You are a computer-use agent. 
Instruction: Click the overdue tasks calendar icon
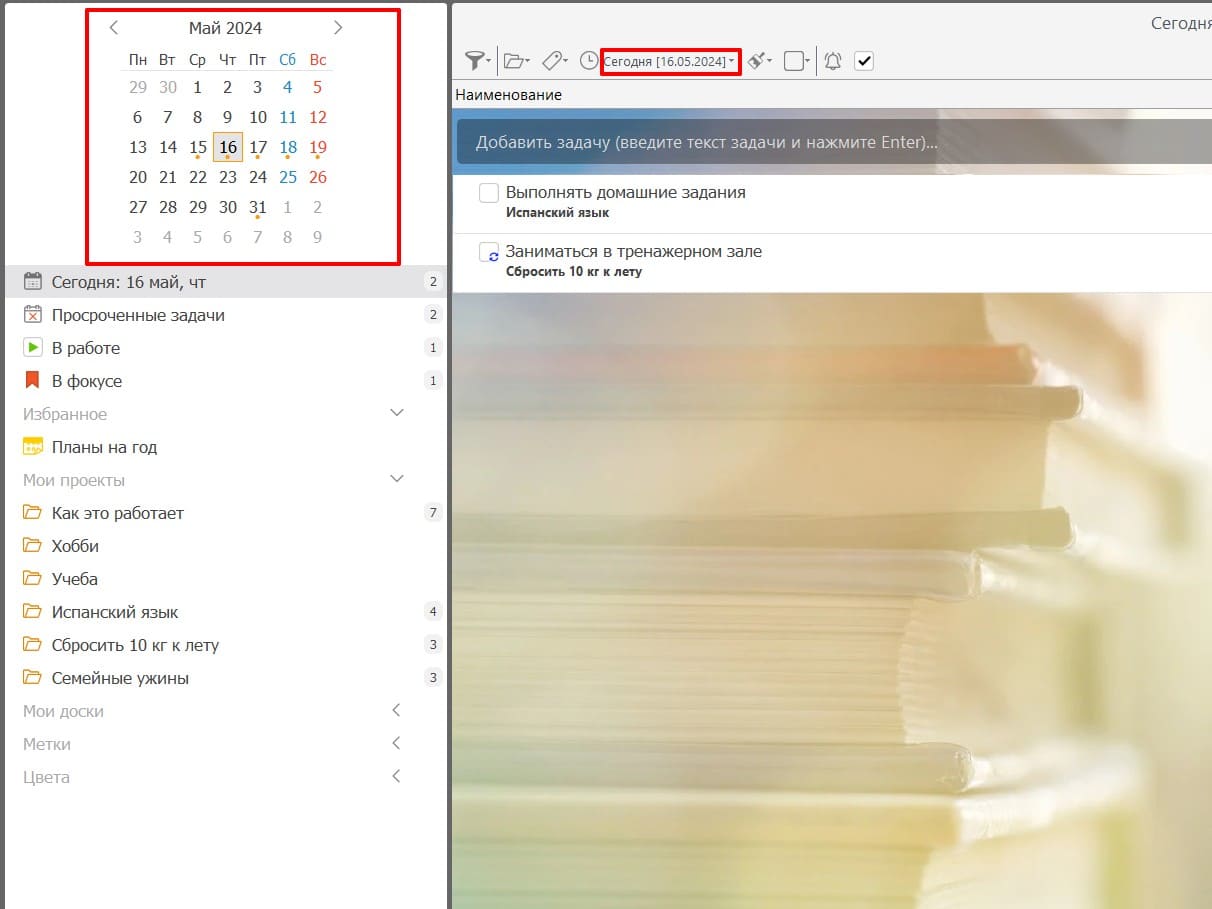coord(33,315)
